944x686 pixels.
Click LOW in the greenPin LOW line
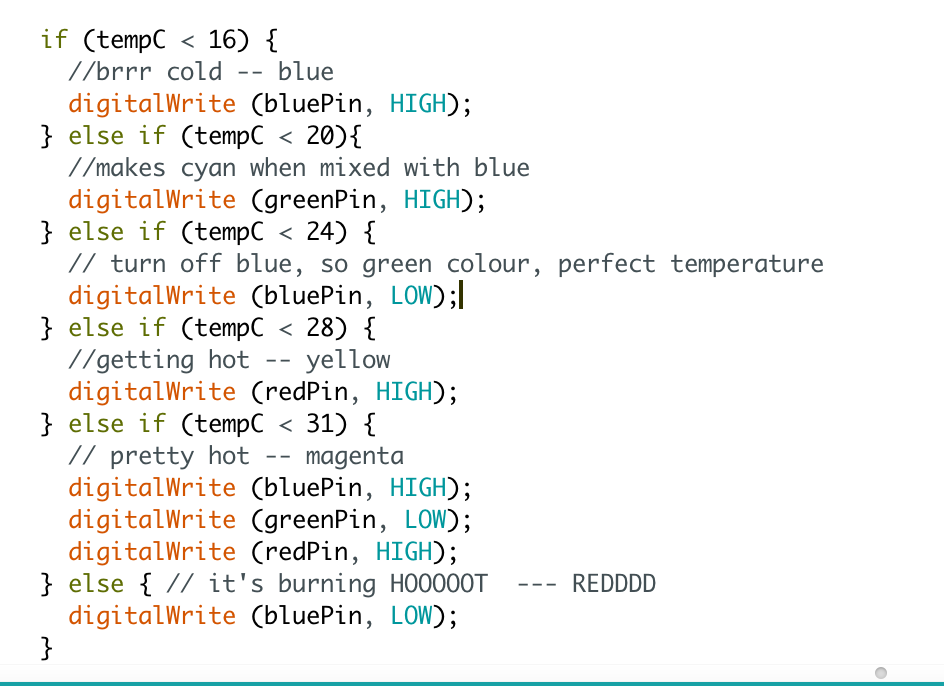coord(425,520)
